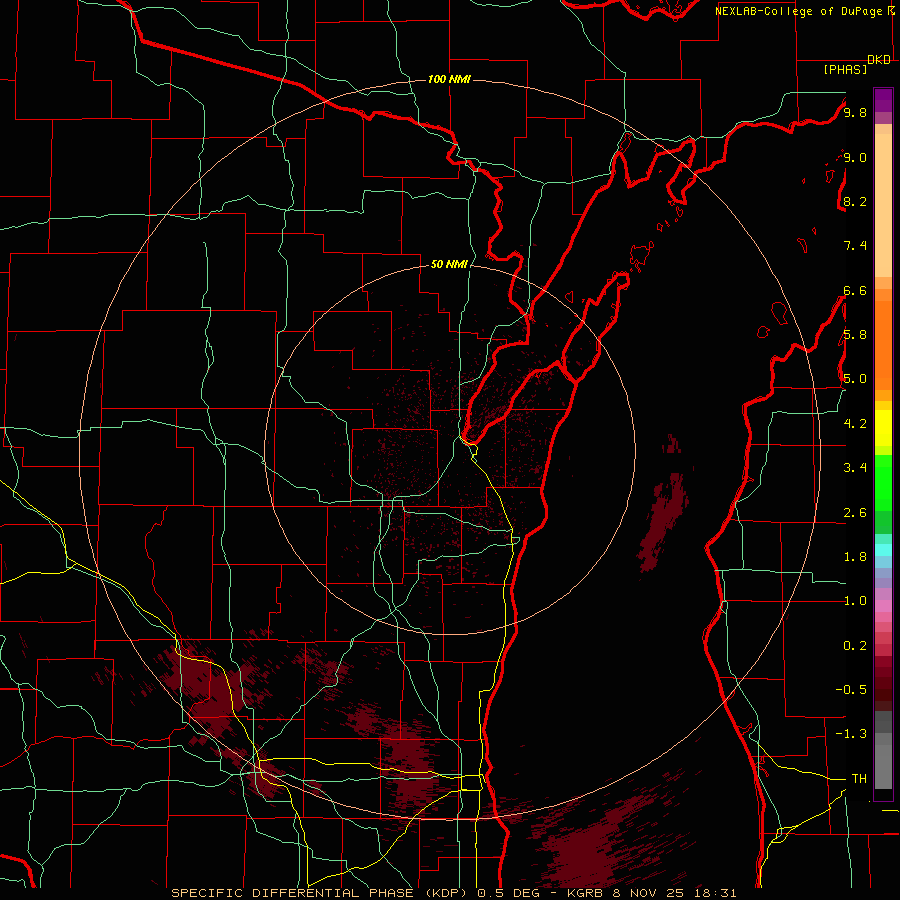Click the 9.0 scale value

(x=855, y=157)
